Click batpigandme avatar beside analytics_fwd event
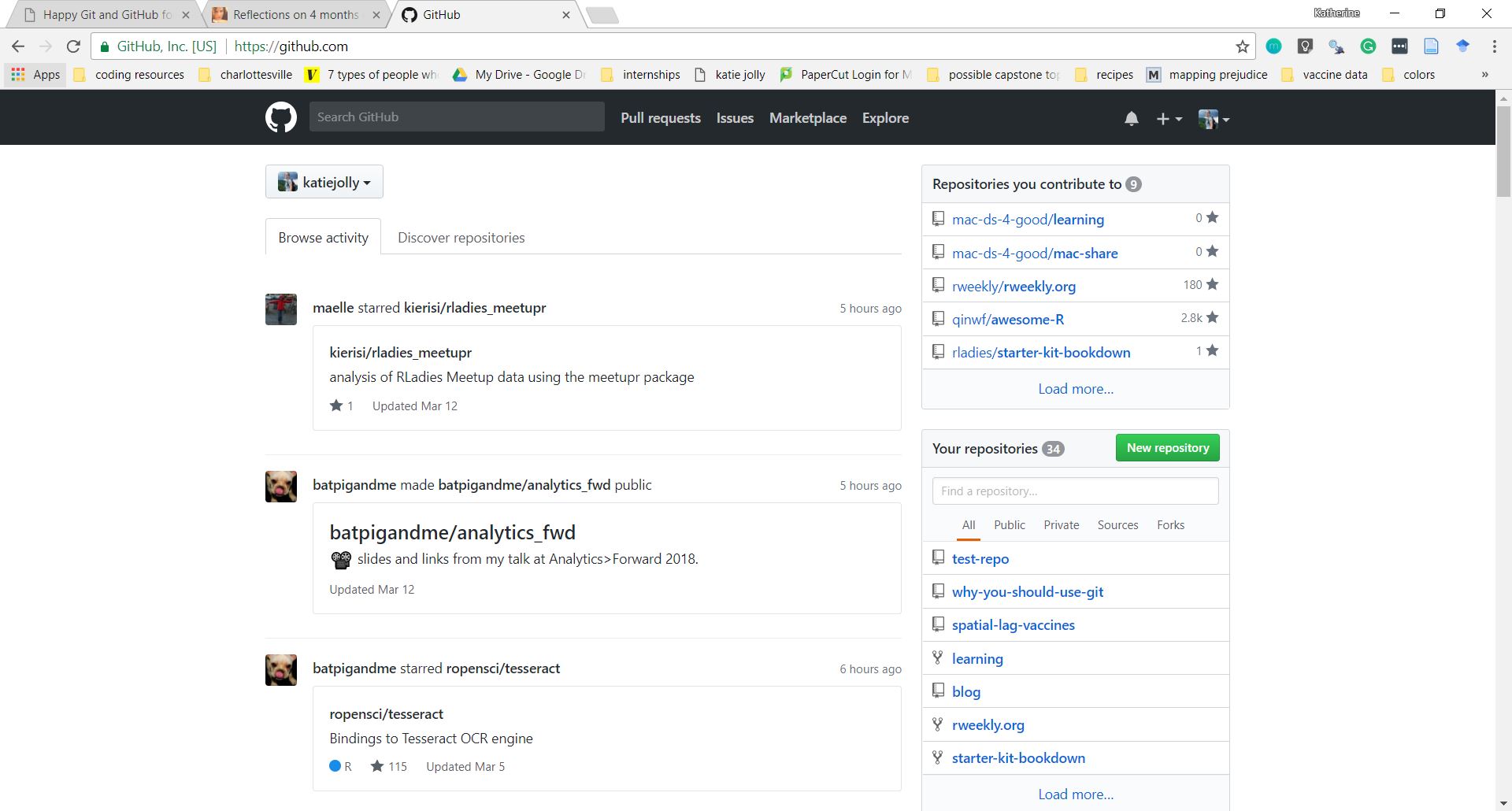The height and width of the screenshot is (811, 1512). click(281, 487)
